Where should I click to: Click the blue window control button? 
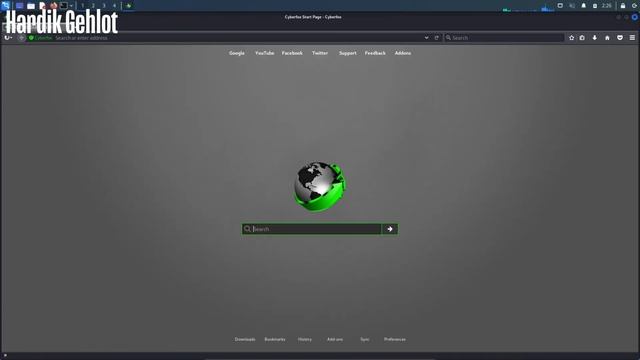(635, 17)
